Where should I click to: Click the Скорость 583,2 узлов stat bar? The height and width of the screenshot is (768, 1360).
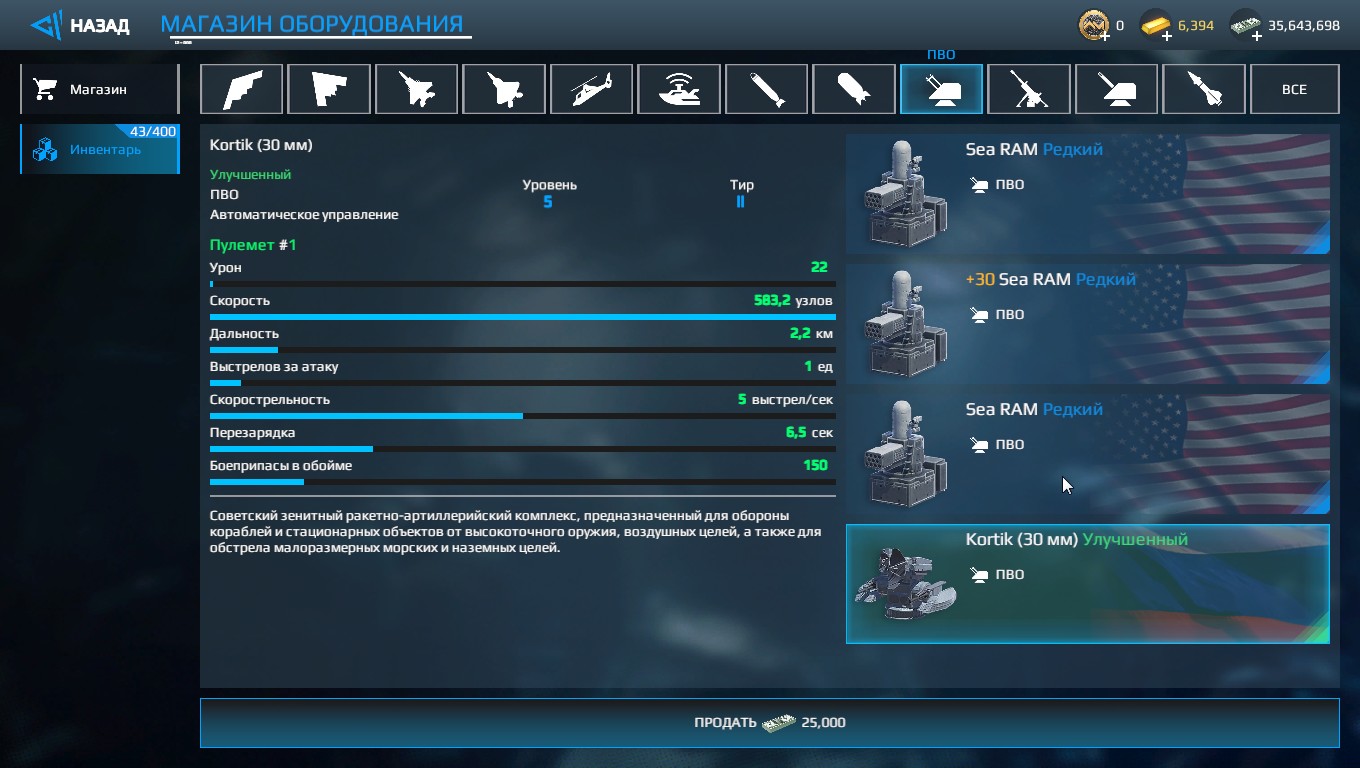click(x=523, y=317)
